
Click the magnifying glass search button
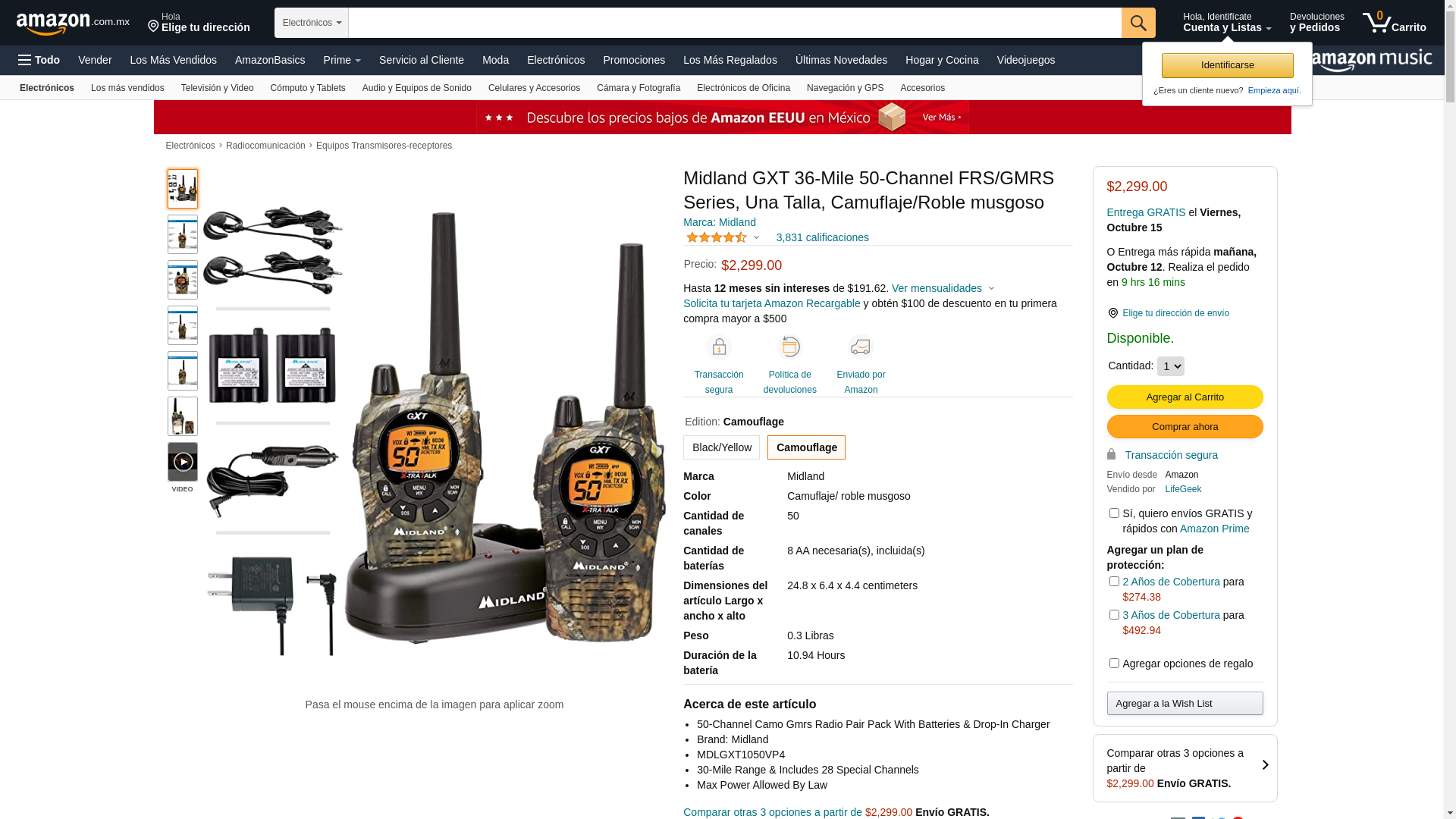(x=1138, y=23)
